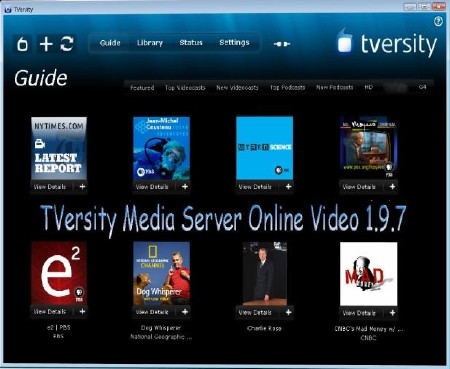Add NYTimes Latest Report with plus icon

82,187
